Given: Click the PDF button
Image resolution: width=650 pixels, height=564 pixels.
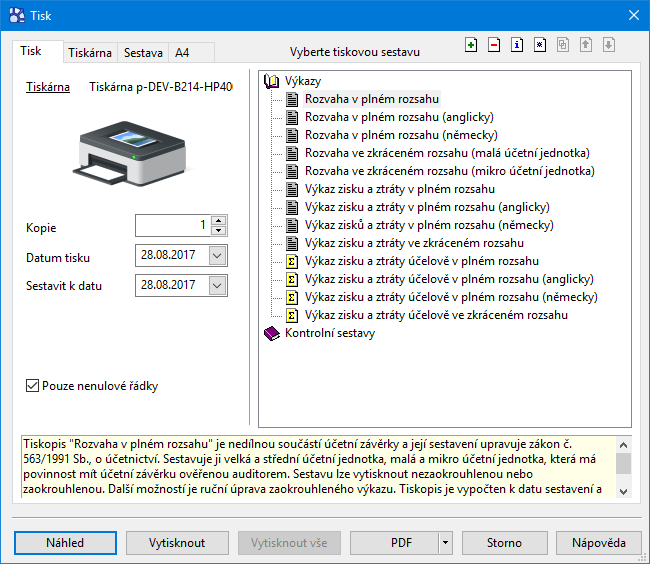Looking at the screenshot, I should [x=394, y=542].
